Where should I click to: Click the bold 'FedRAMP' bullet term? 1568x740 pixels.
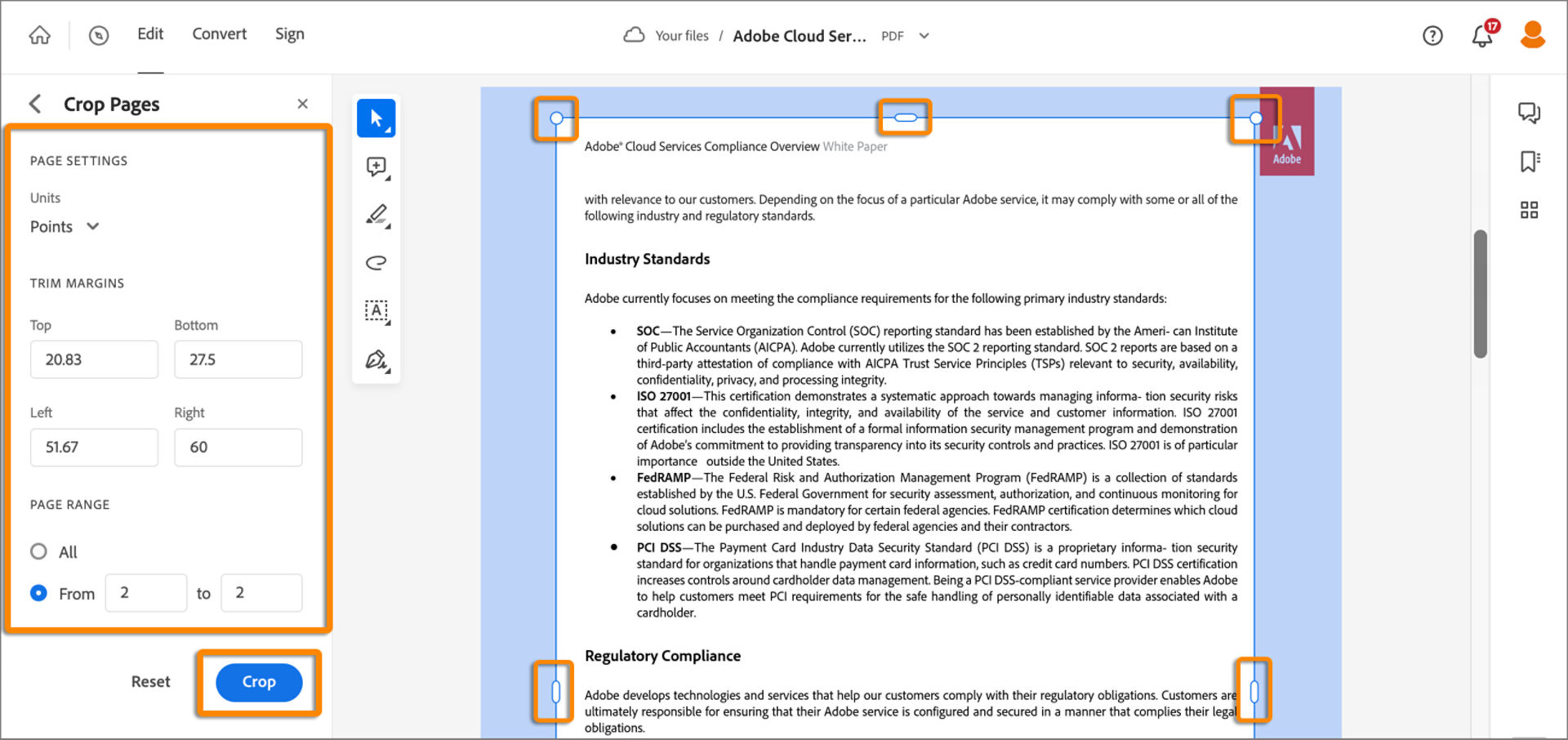663,478
